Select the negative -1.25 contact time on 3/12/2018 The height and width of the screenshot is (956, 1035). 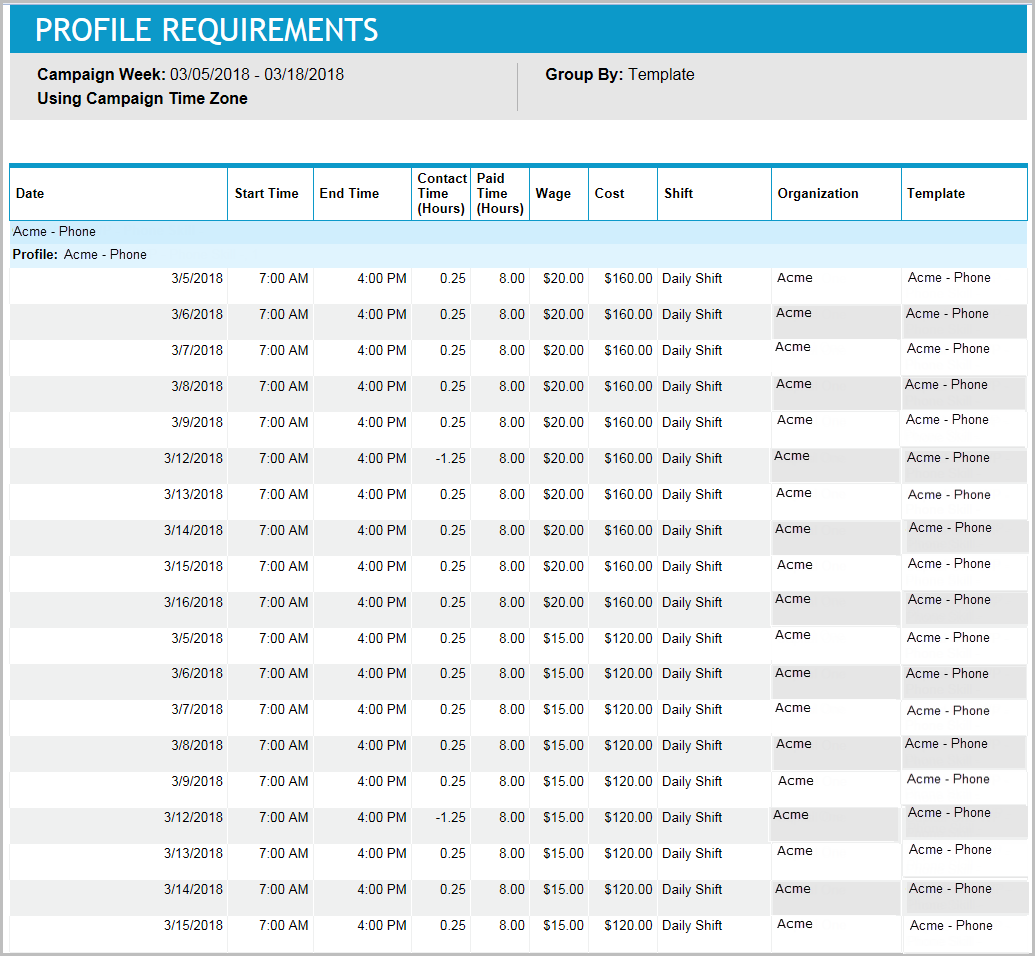point(448,458)
